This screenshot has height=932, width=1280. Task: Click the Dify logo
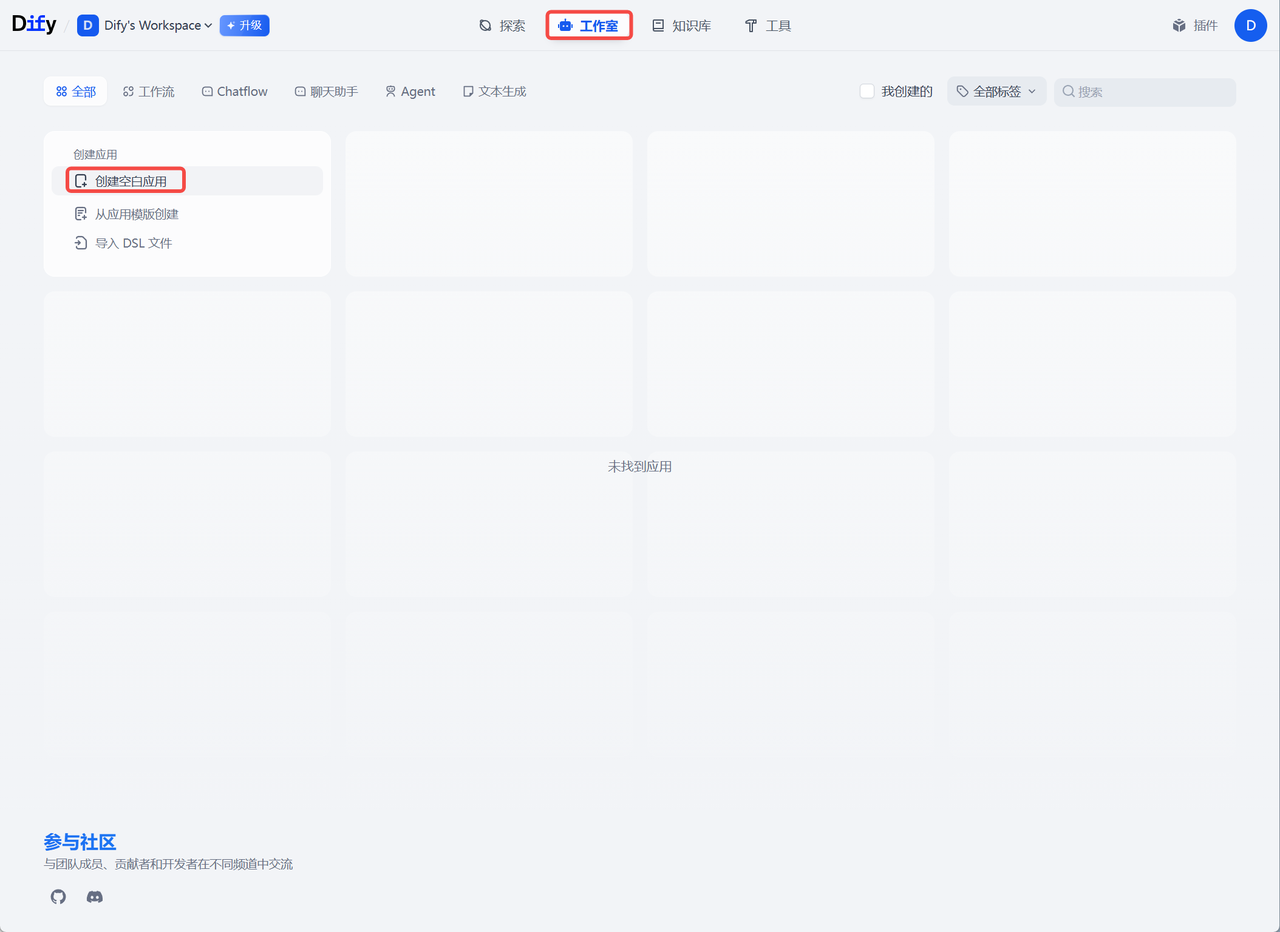(x=34, y=25)
